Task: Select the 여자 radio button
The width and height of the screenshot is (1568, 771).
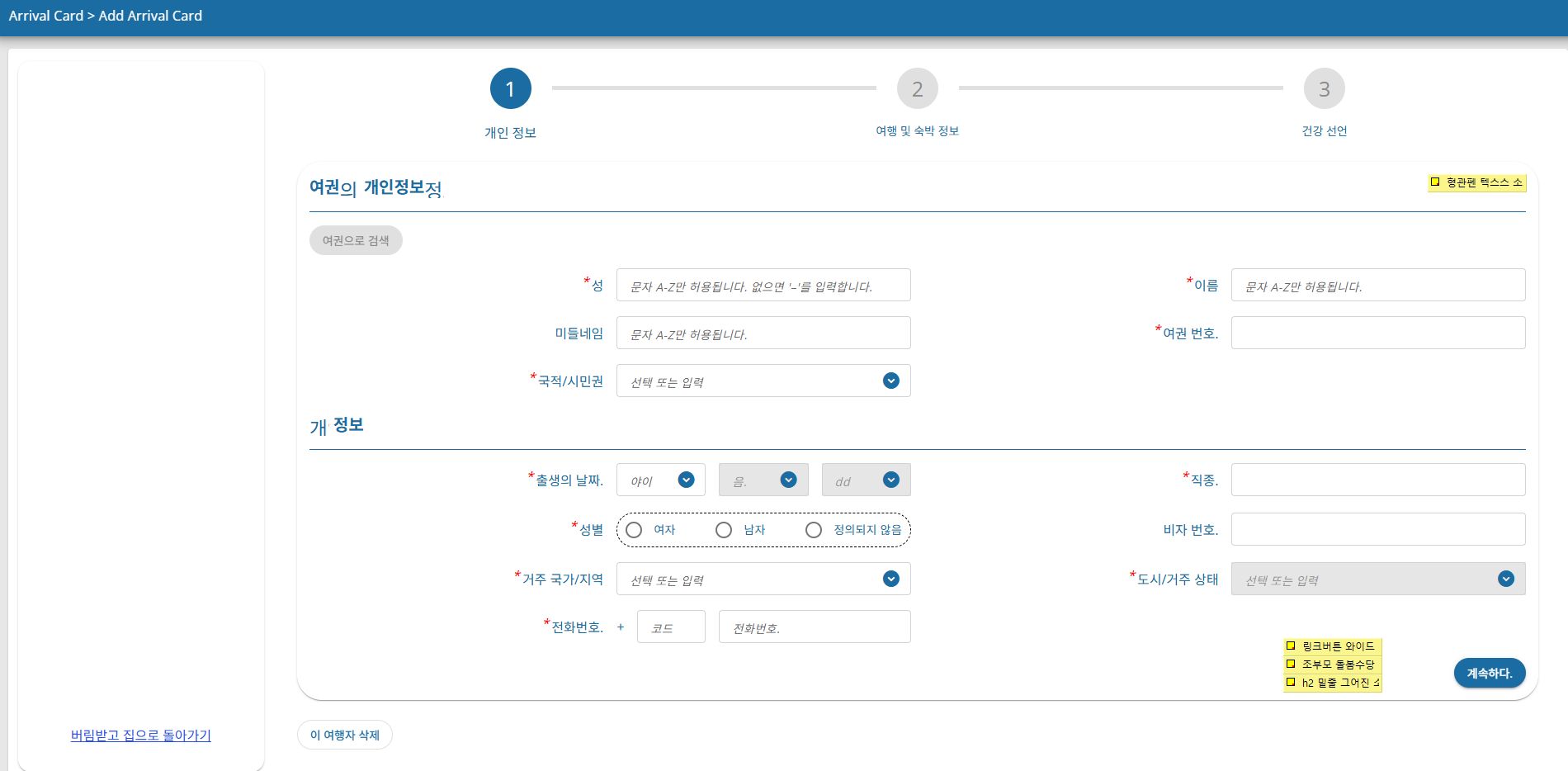Action: (634, 530)
